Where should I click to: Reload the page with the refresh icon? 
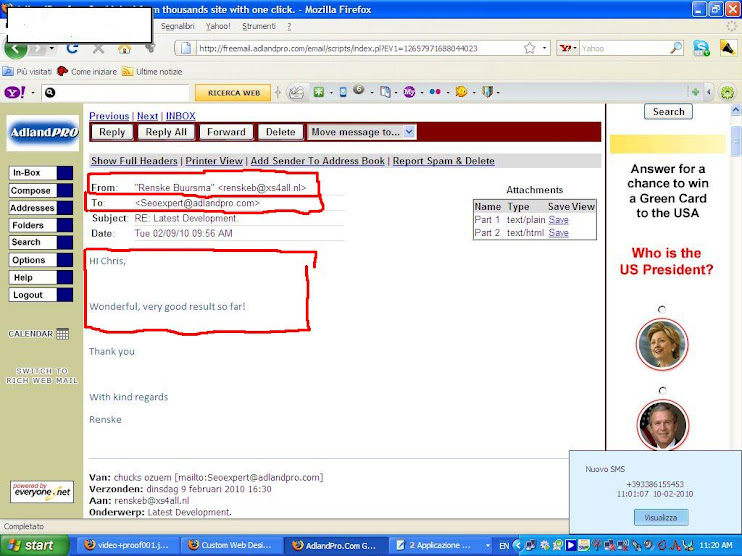pyautogui.click(x=72, y=48)
